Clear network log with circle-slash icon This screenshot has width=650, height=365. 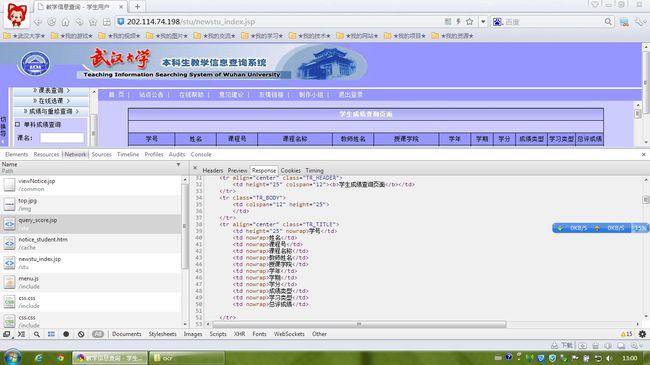pyautogui.click(x=81, y=334)
